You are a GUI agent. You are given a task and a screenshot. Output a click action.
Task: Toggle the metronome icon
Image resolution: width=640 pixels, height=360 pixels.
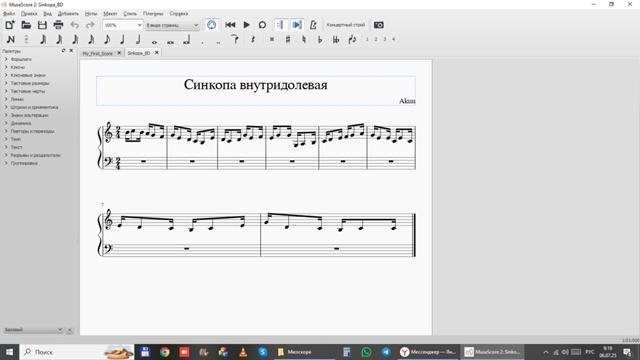(313, 25)
